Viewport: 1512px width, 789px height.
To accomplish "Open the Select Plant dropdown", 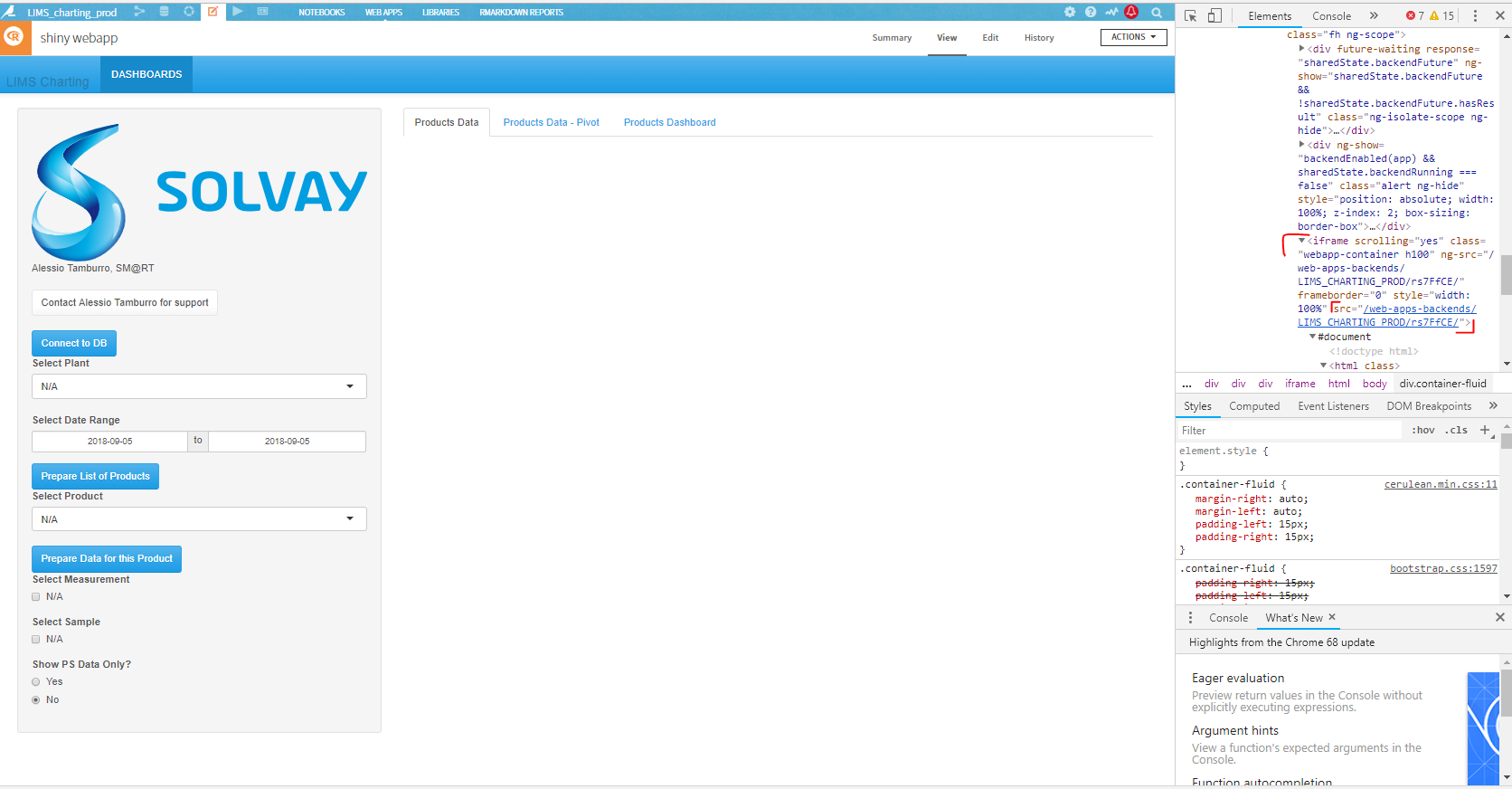I will point(199,386).
